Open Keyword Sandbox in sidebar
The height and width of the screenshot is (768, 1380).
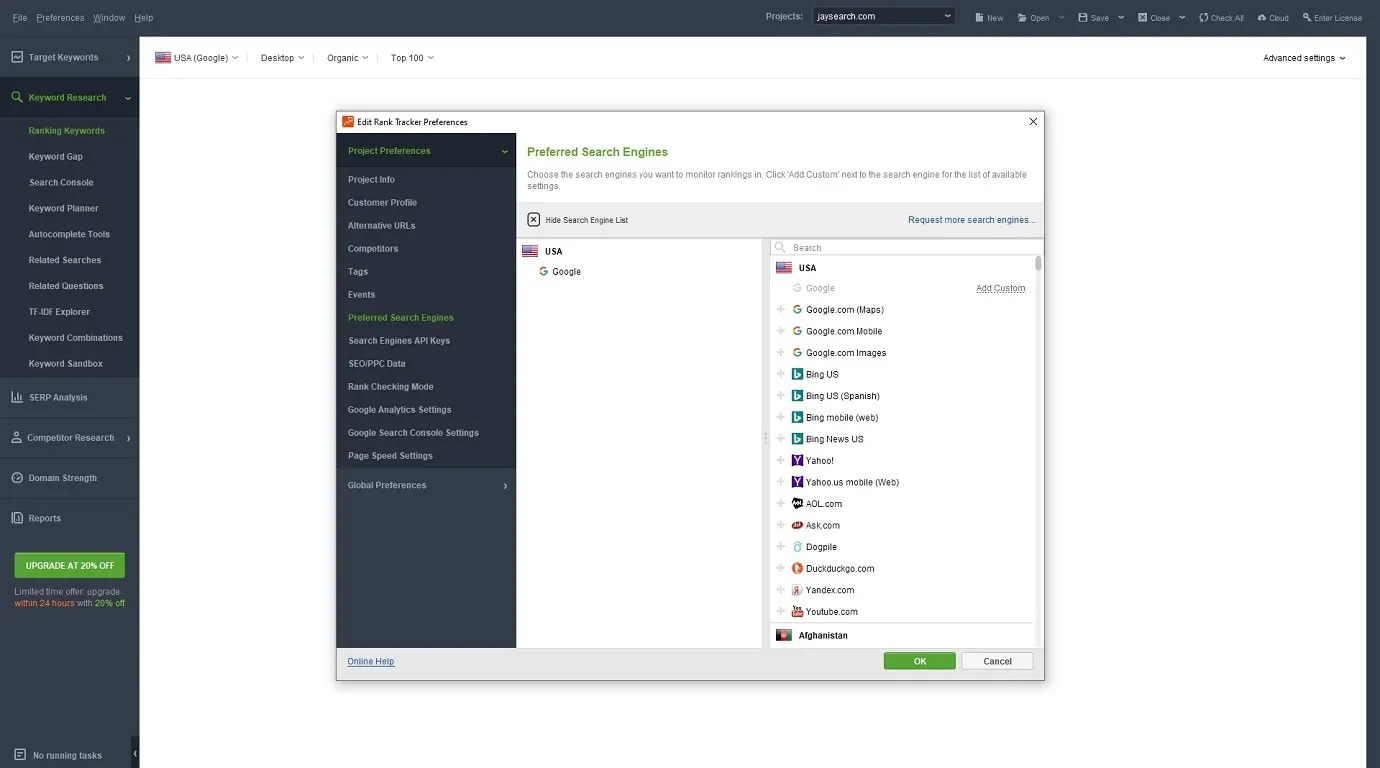tap(66, 364)
